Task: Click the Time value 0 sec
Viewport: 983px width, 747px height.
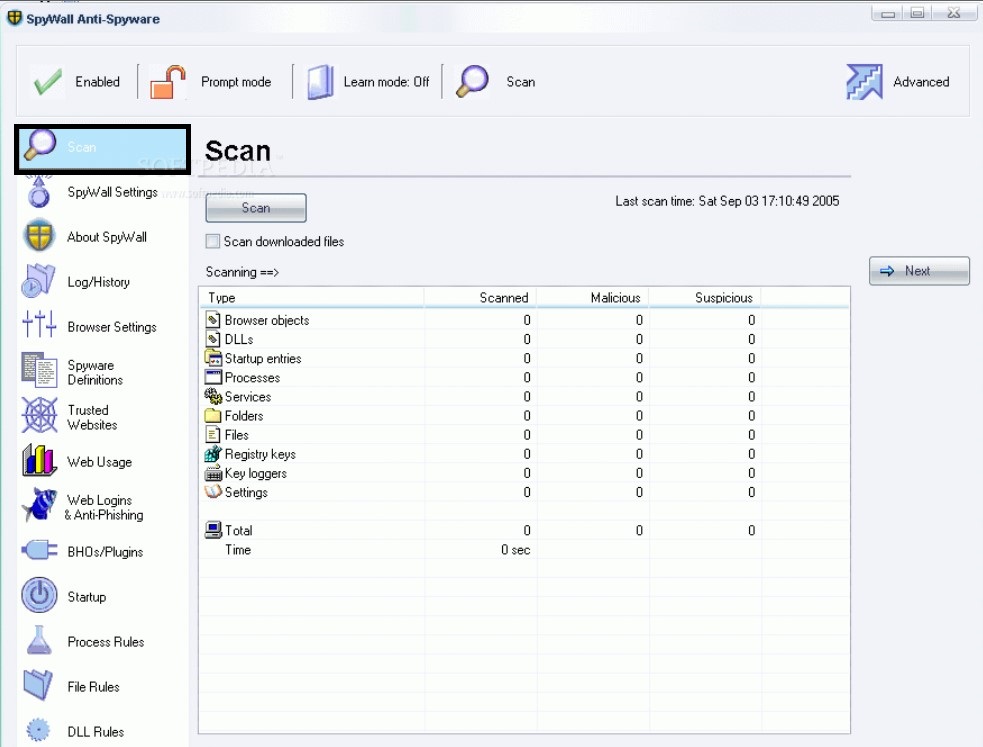Action: click(515, 550)
